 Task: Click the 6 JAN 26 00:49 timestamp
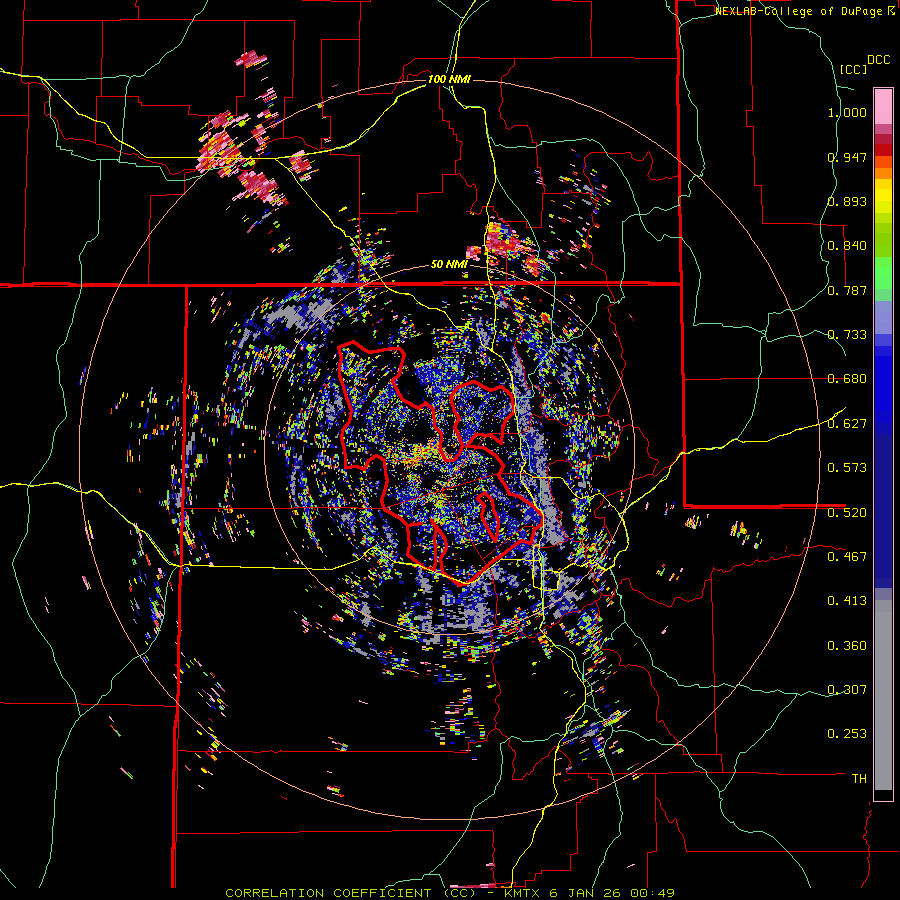pyautogui.click(x=610, y=893)
